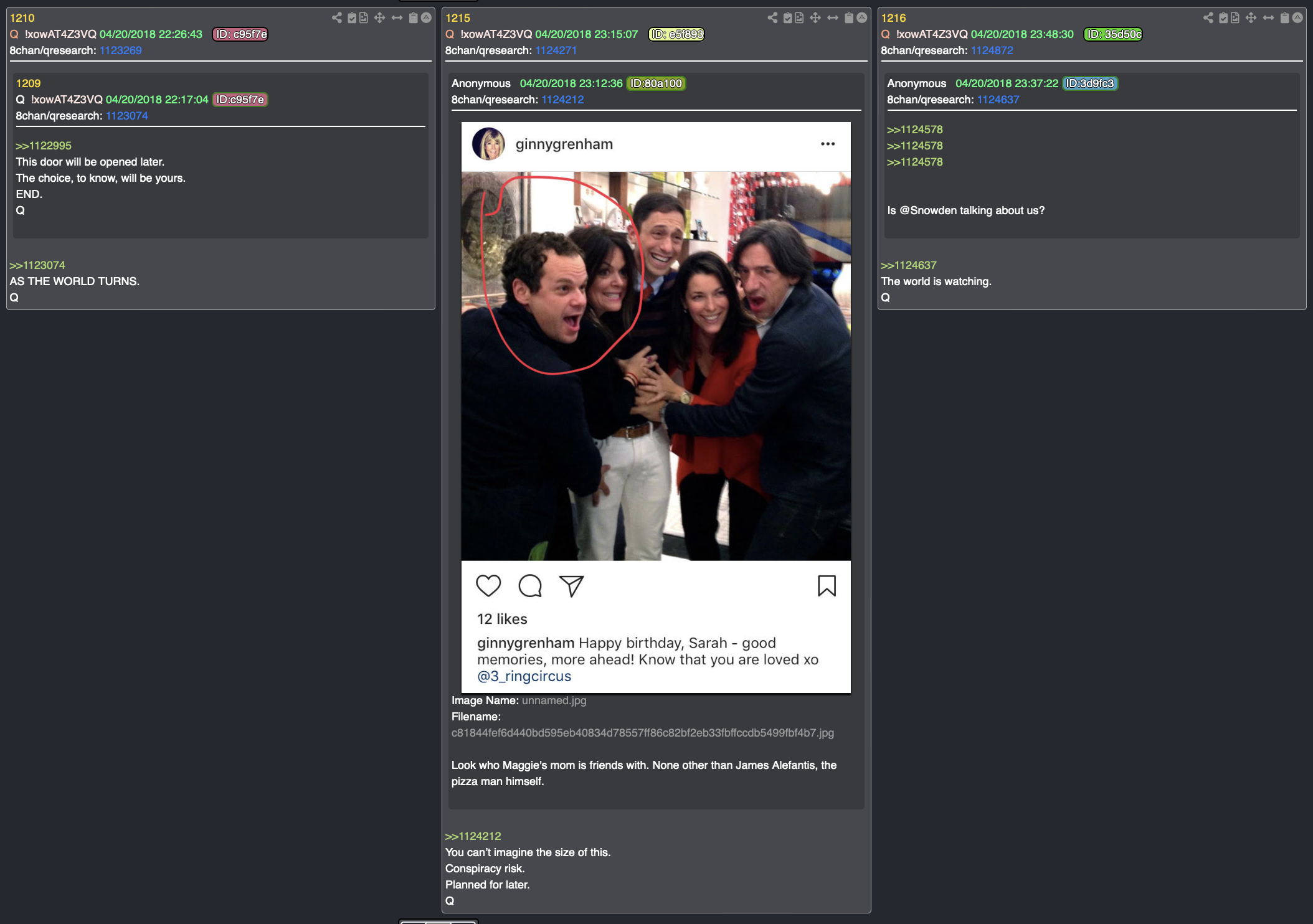
Task: Click the text 'Planned for later.'
Action: 488,885
